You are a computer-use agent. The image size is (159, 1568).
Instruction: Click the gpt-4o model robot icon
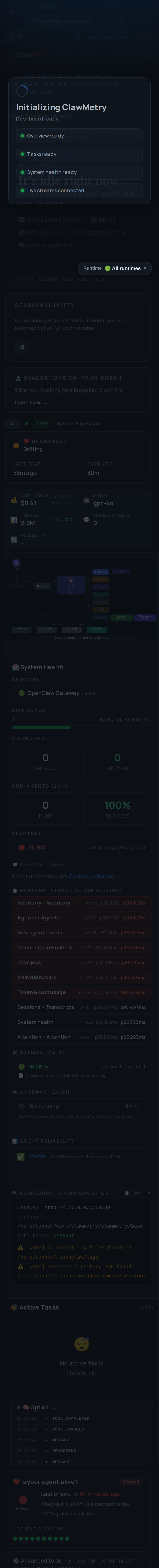tap(87, 500)
